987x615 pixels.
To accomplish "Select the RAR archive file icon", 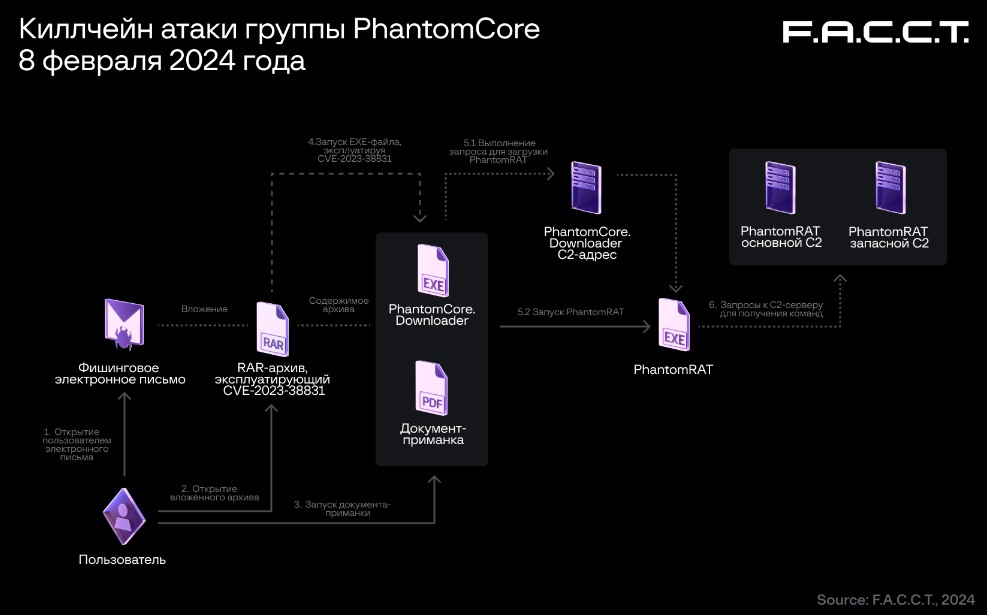I will point(272,328).
